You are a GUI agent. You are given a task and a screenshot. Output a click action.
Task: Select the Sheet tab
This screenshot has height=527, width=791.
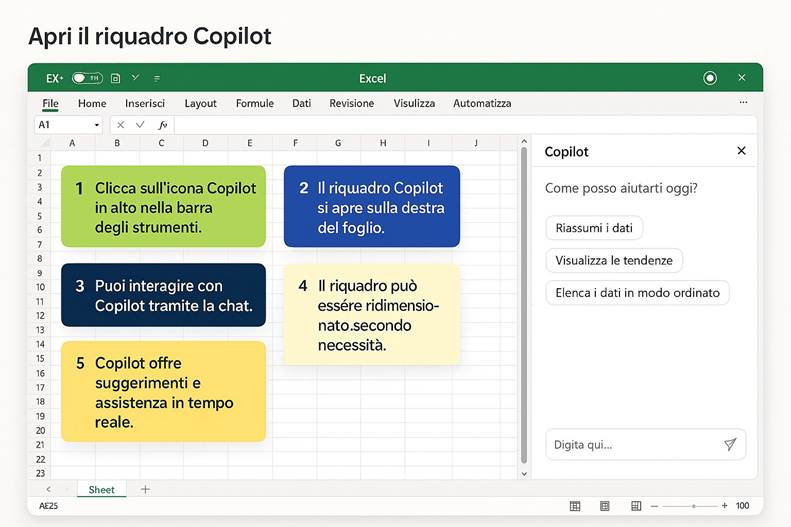point(101,490)
